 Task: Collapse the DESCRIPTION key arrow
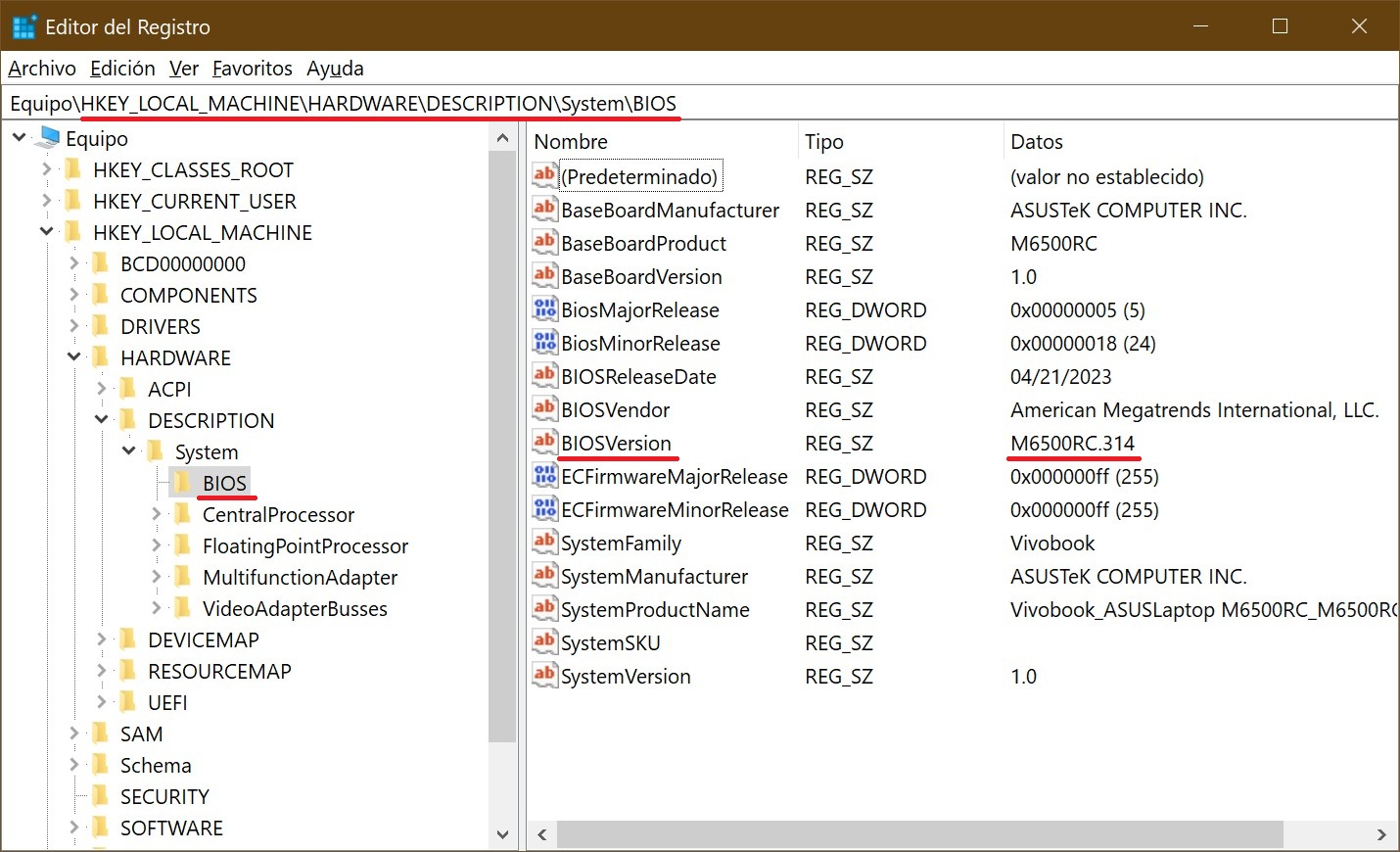102,420
